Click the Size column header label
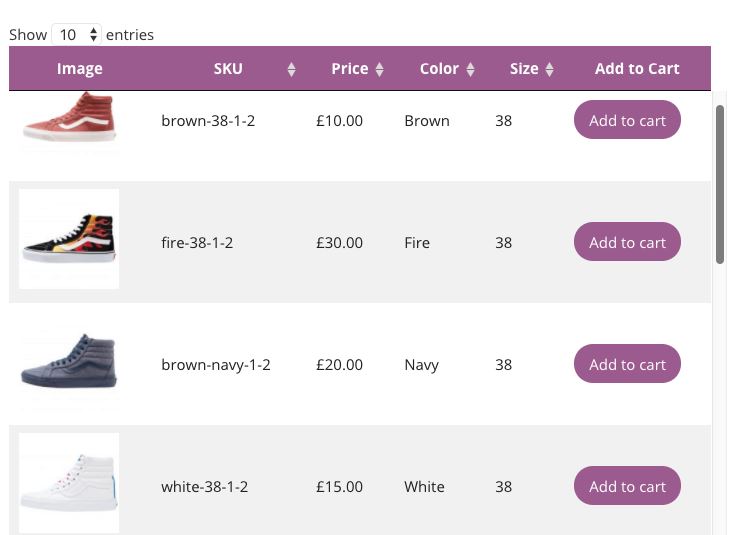Image resolution: width=735 pixels, height=535 pixels. 524,69
